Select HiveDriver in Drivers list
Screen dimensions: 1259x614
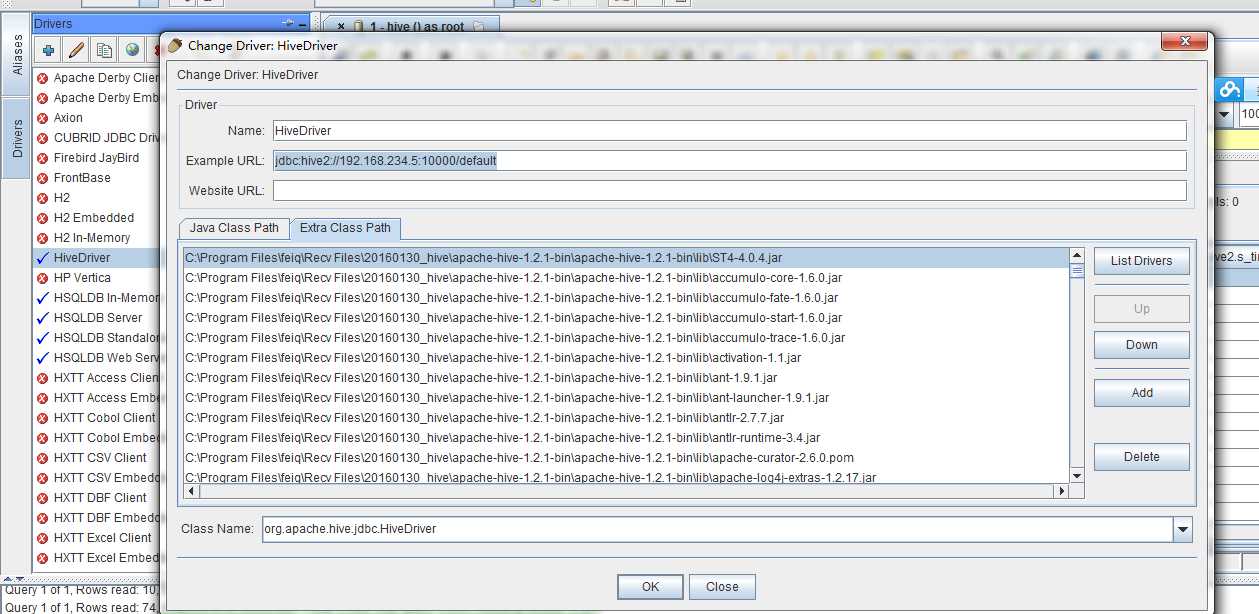coord(97,258)
